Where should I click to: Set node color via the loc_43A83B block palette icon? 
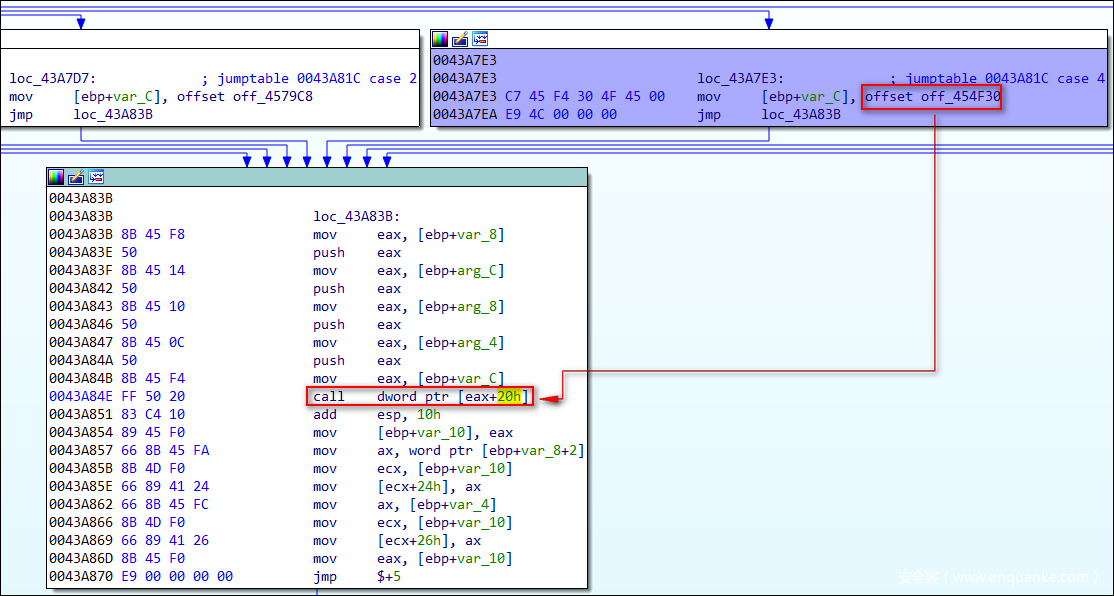tap(56, 177)
